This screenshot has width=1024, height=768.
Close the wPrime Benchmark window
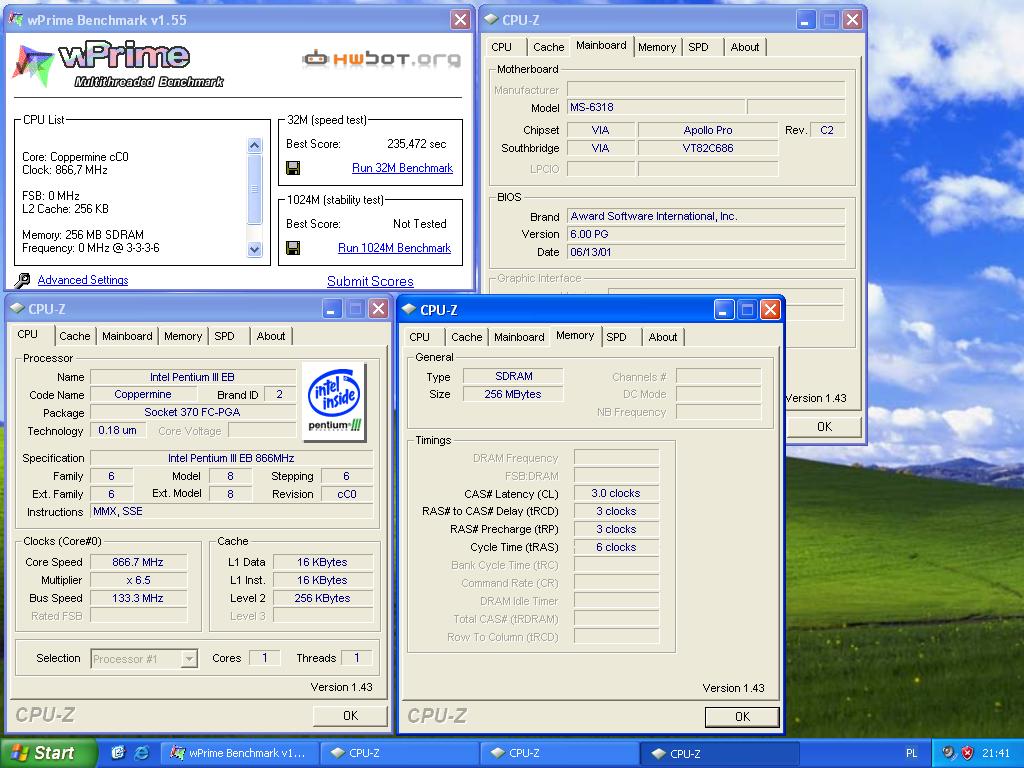pos(460,20)
